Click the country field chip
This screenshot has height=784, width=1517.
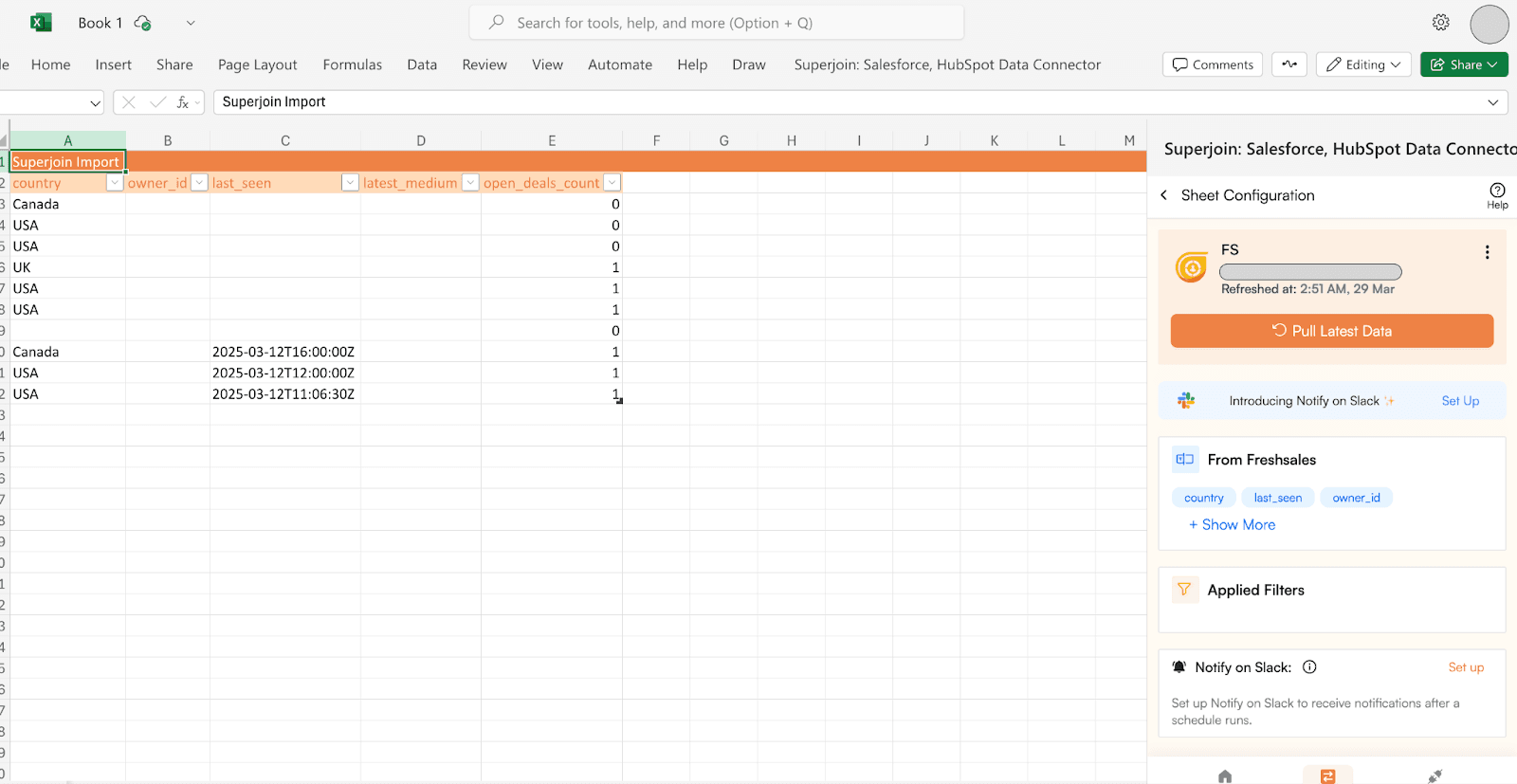tap(1204, 498)
